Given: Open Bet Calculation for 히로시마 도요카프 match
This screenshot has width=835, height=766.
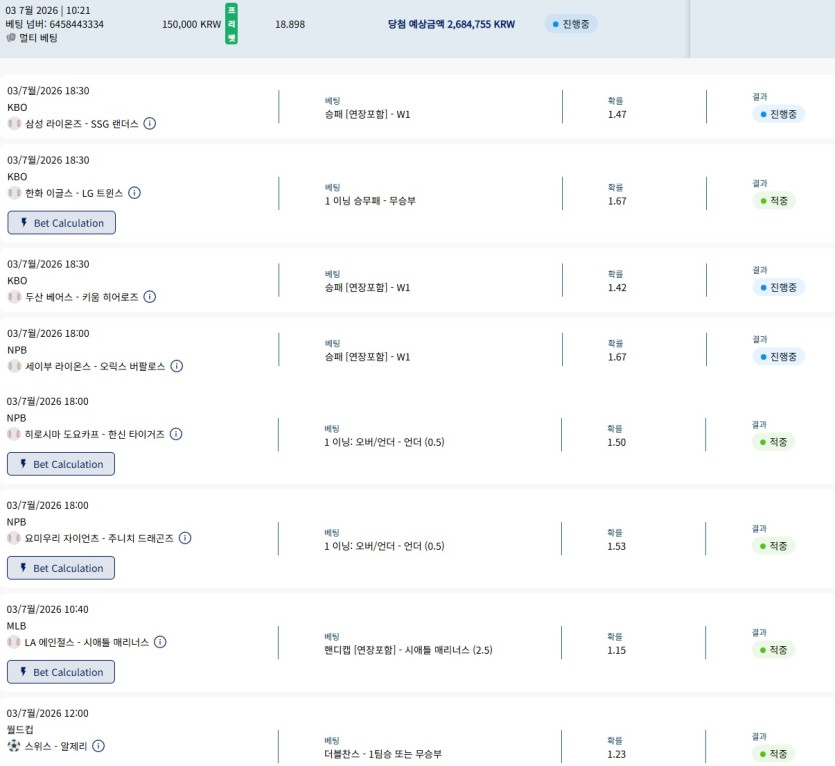Looking at the screenshot, I should [61, 464].
